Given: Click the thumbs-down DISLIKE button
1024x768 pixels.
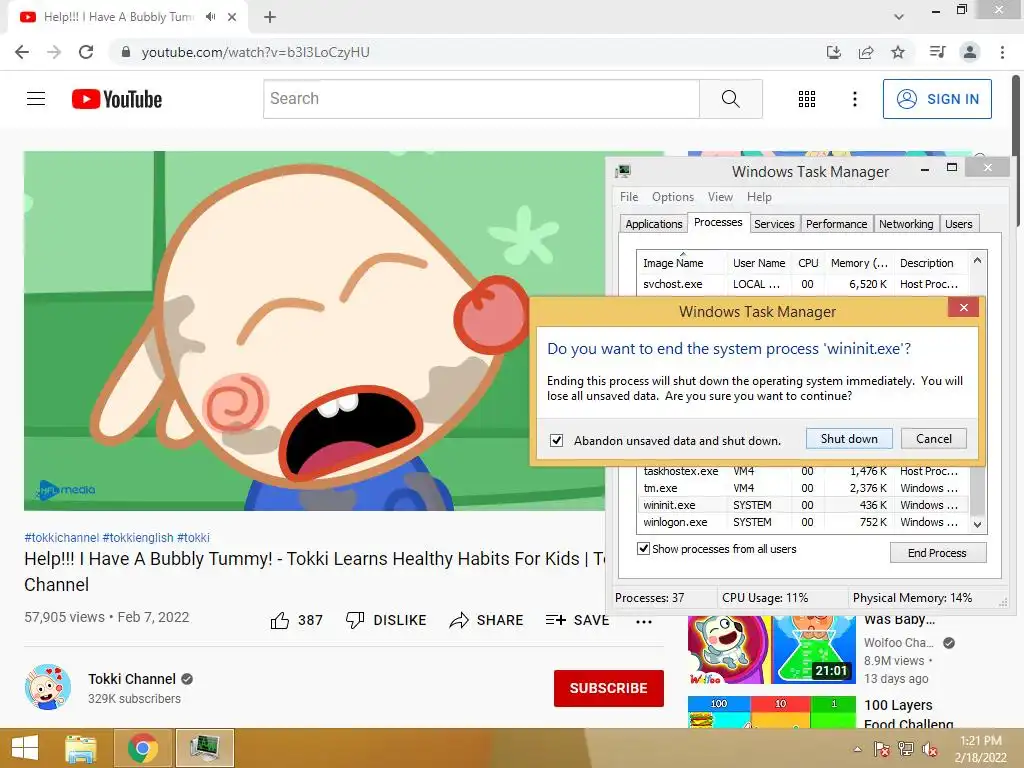Looking at the screenshot, I should [386, 620].
